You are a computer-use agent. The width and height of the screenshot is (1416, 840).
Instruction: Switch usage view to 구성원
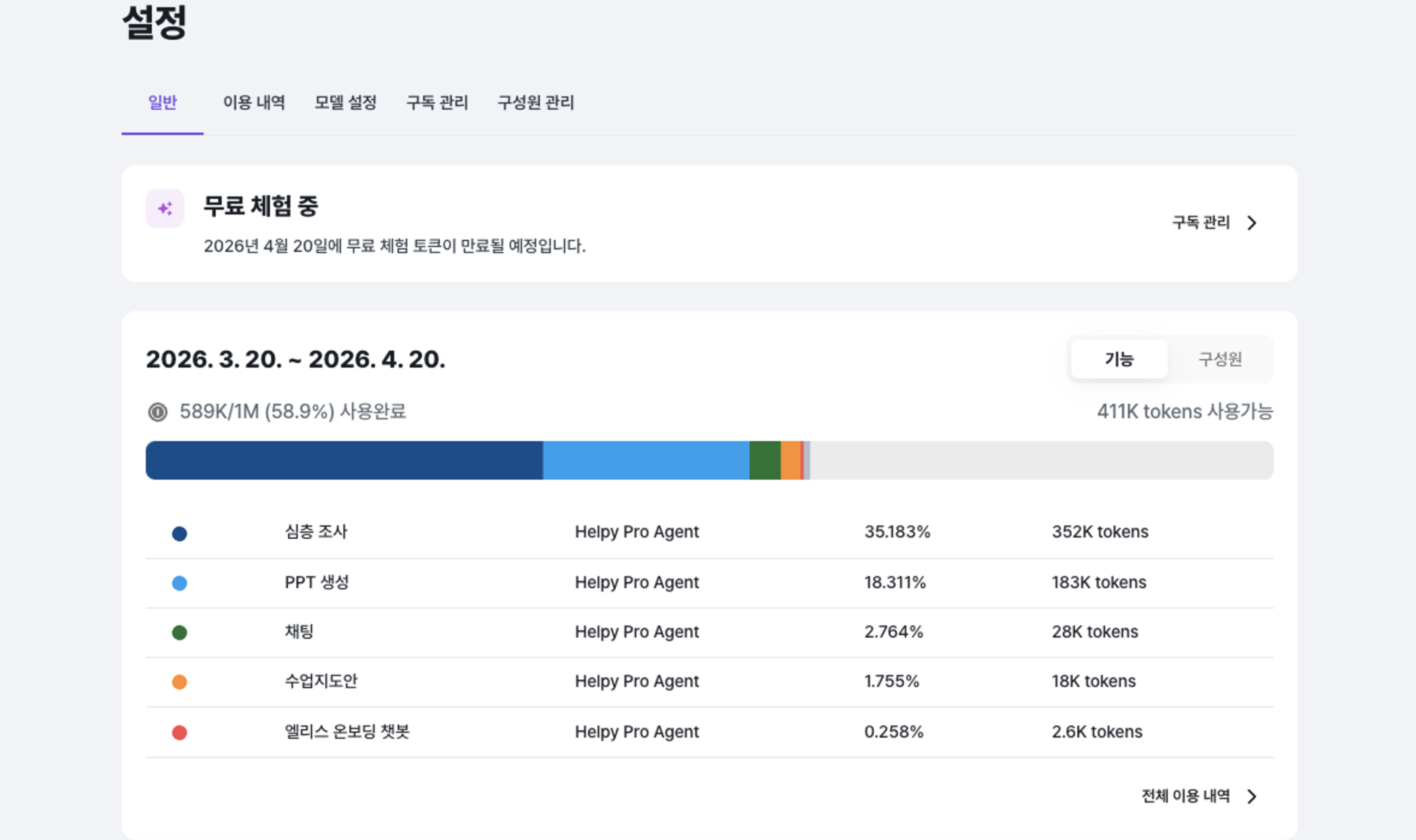1220,359
